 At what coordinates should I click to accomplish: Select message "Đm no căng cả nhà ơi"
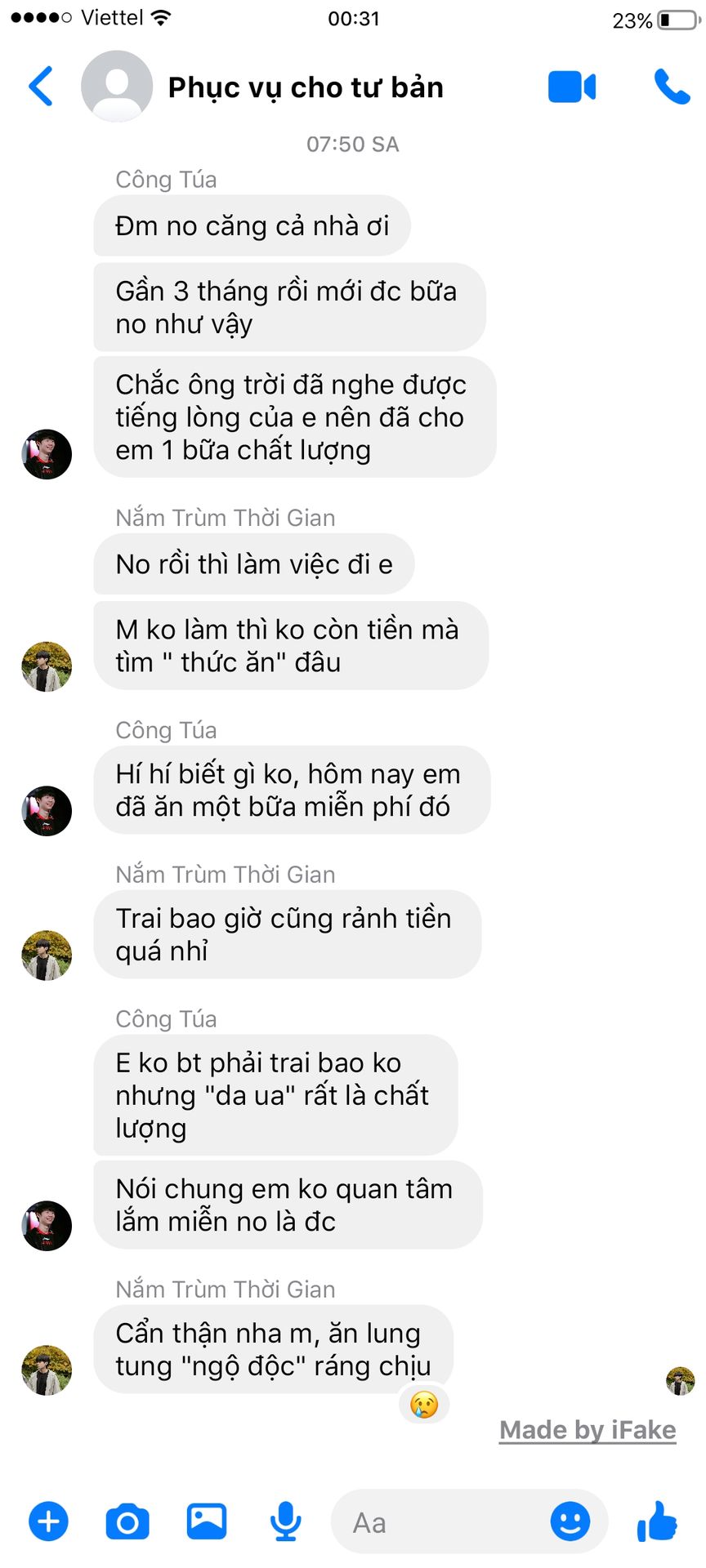point(252,225)
